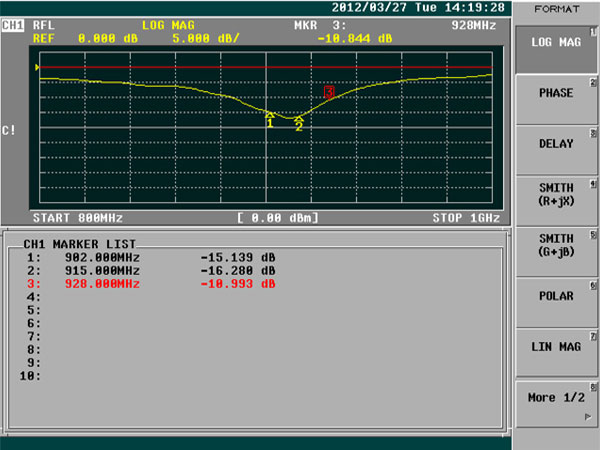Select empty marker row 7:

click(x=34, y=336)
